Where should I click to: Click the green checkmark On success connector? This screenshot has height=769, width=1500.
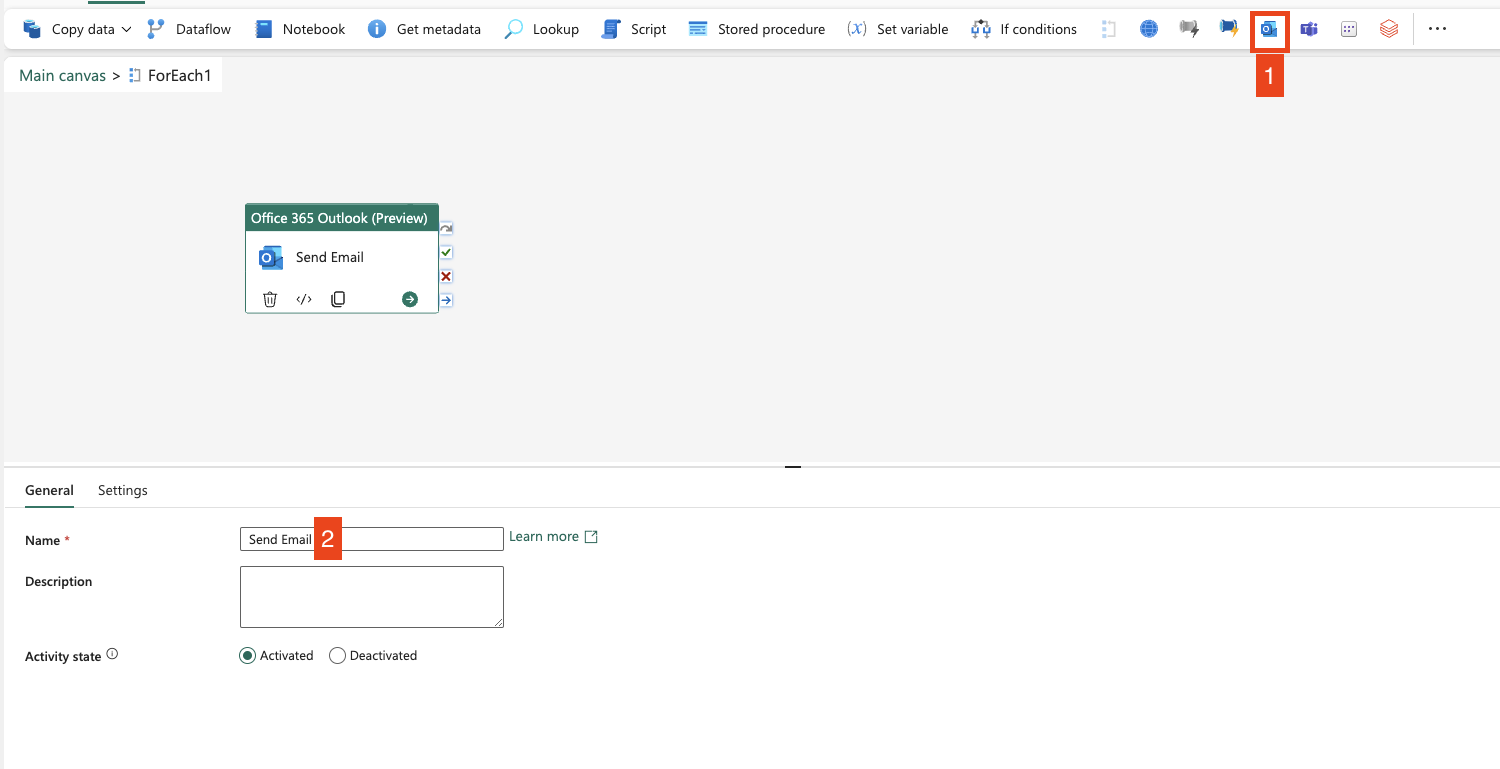(446, 253)
